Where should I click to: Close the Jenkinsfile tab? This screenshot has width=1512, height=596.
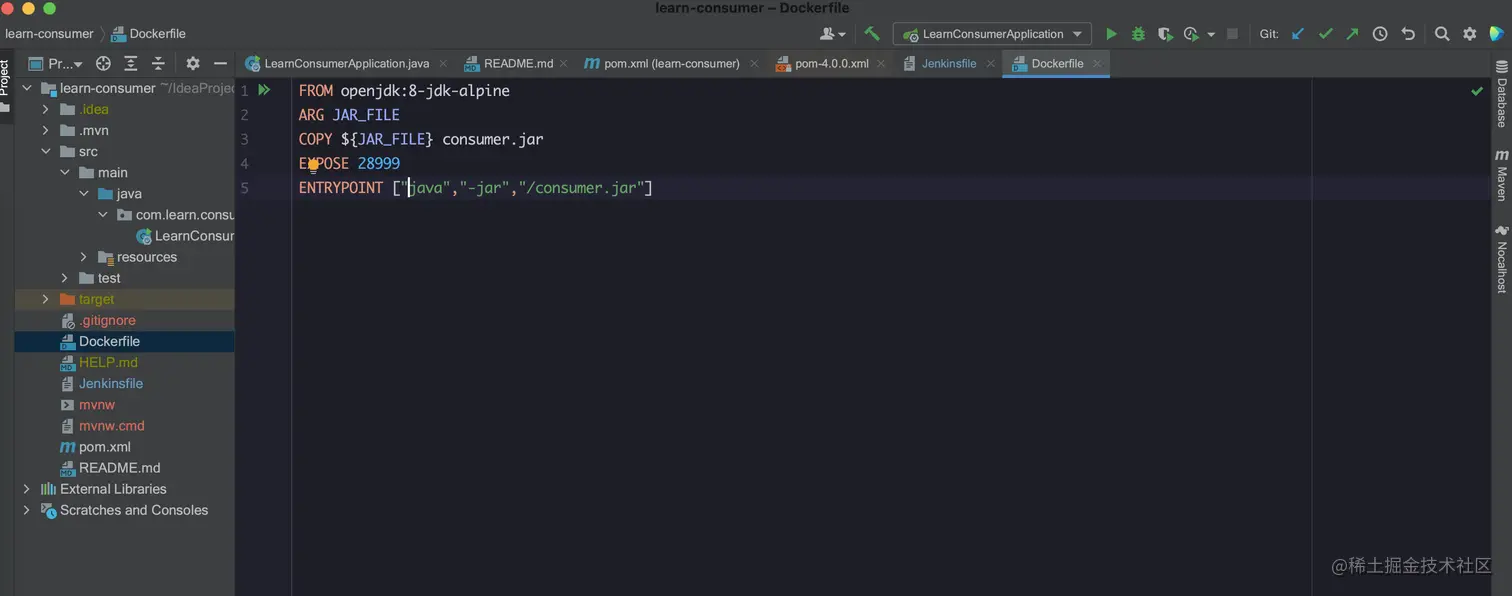coord(990,63)
